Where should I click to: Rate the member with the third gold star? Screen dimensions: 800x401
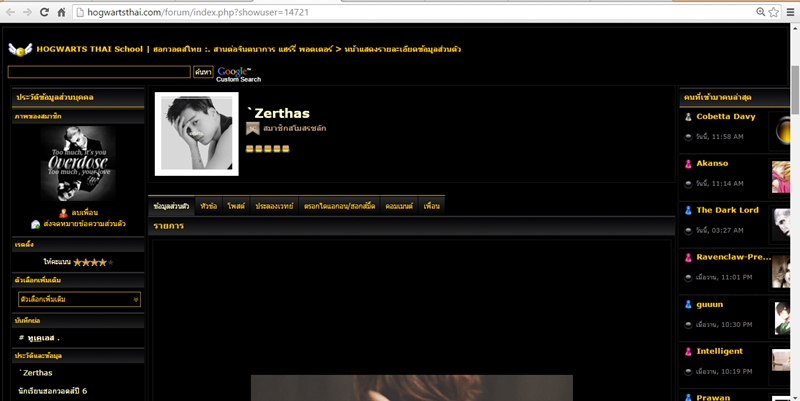click(x=94, y=263)
